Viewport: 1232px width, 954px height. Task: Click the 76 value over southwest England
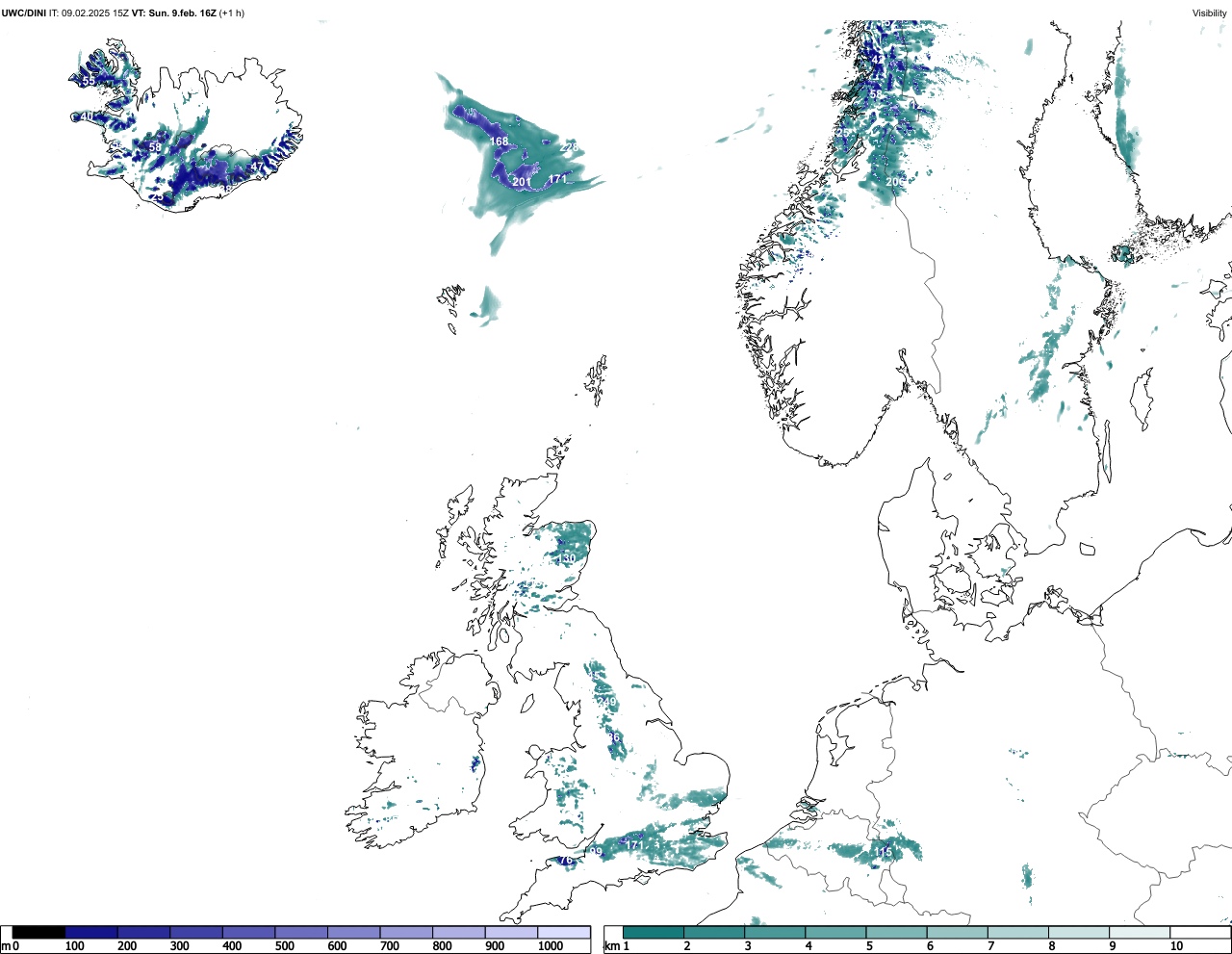[x=566, y=861]
